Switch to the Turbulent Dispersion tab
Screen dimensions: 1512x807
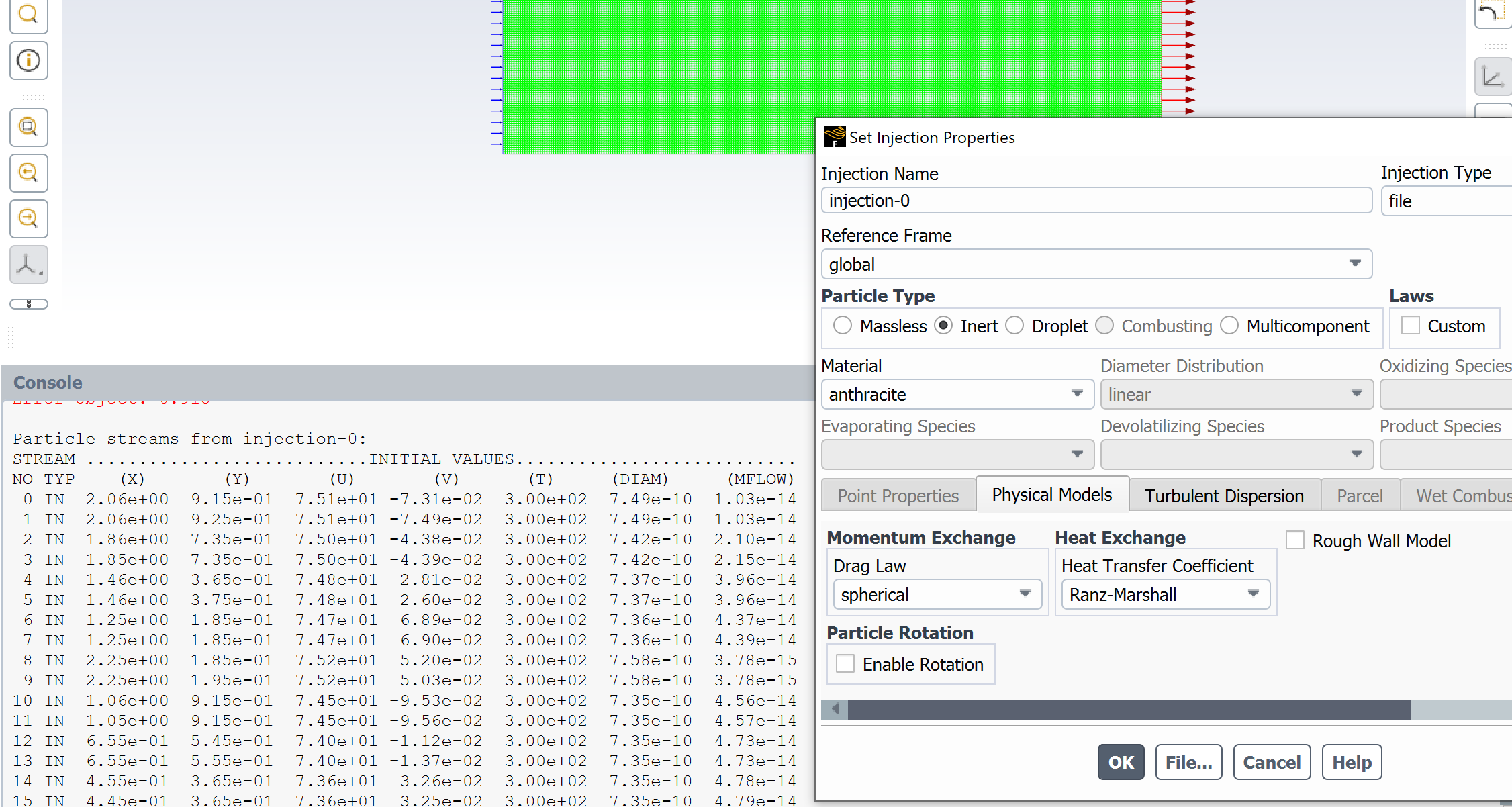[x=1224, y=495]
